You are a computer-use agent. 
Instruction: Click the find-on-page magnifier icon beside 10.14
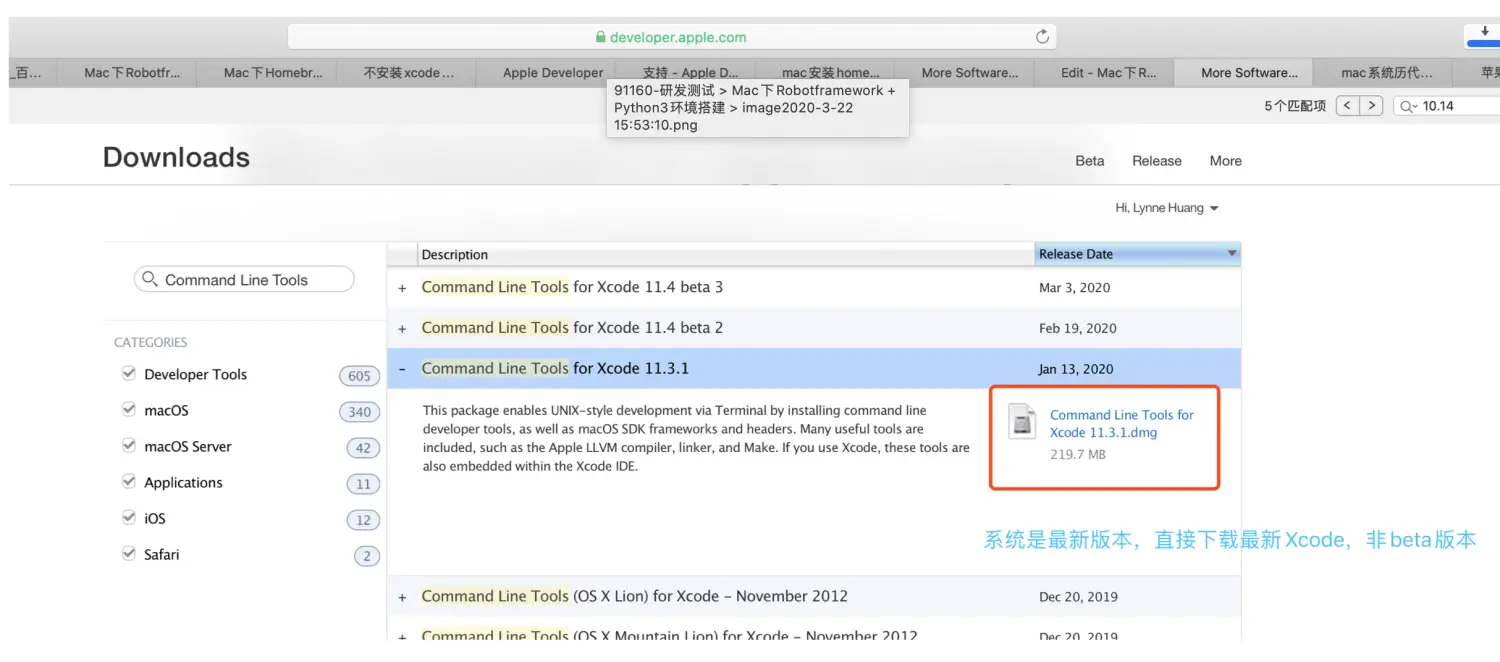tap(1407, 106)
